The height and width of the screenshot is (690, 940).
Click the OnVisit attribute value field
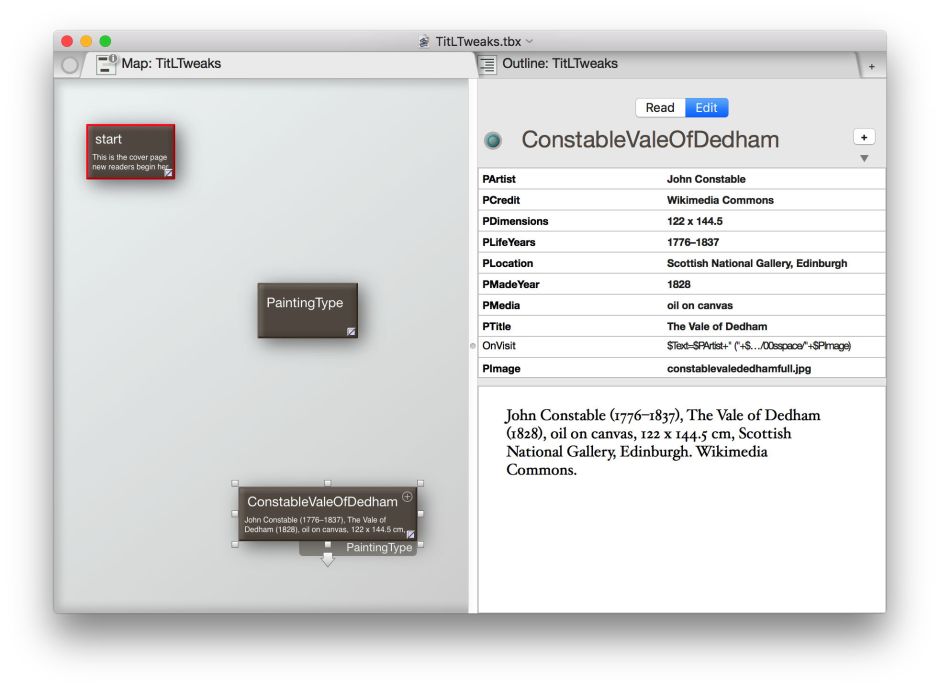coord(758,346)
